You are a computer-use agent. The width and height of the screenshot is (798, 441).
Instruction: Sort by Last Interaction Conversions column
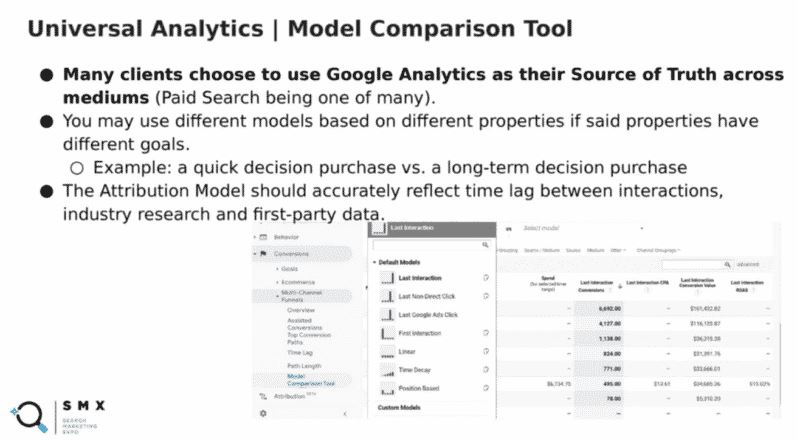pyautogui.click(x=596, y=286)
